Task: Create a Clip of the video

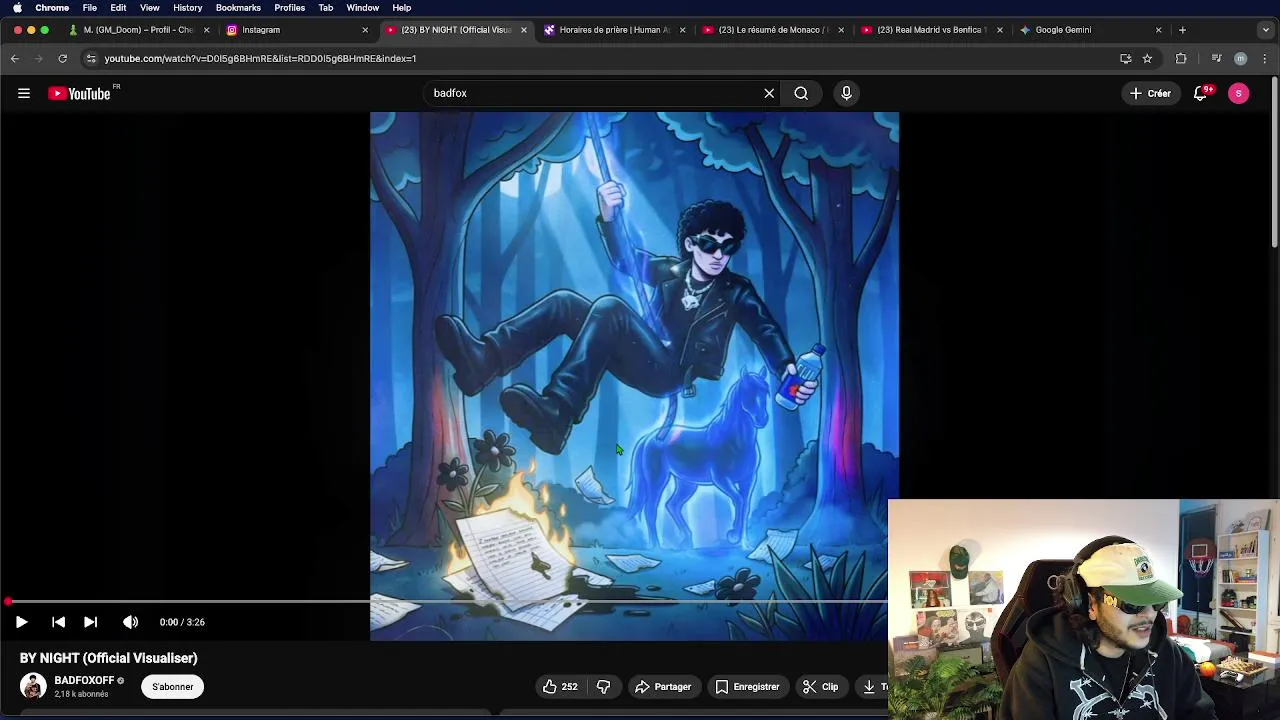Action: click(x=820, y=687)
